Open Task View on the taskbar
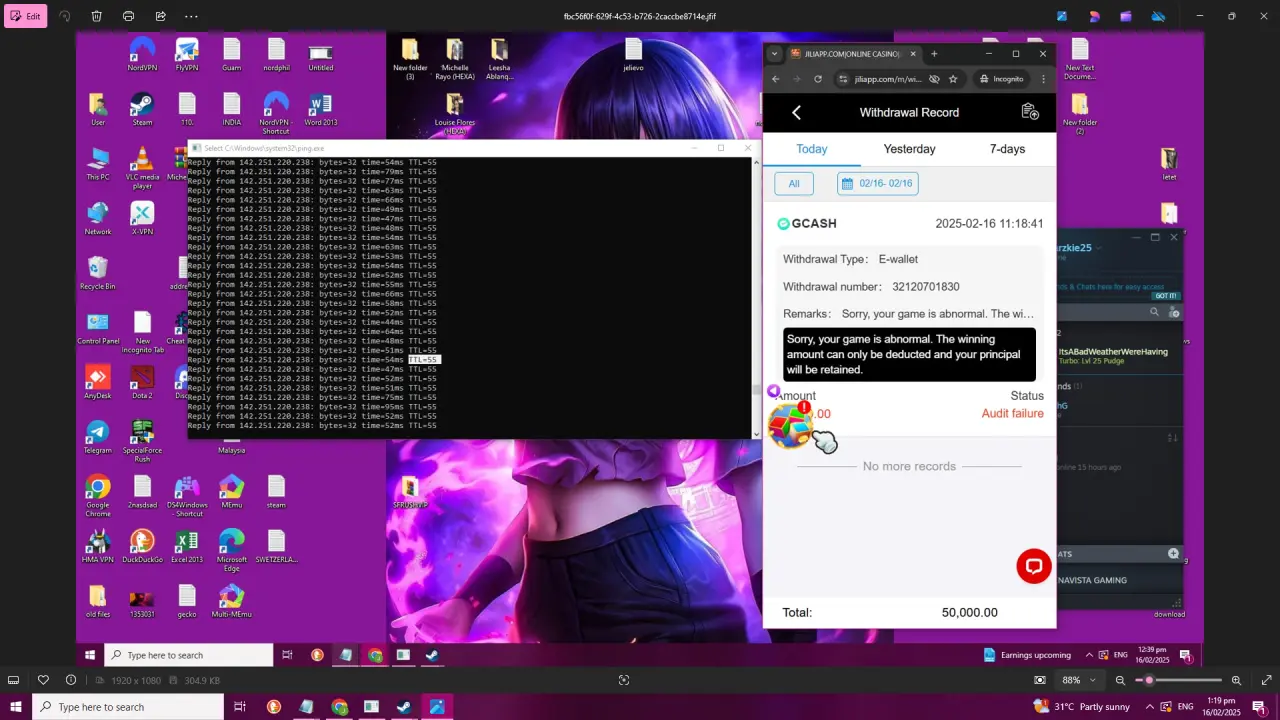Image resolution: width=1280 pixels, height=720 pixels. point(240,707)
